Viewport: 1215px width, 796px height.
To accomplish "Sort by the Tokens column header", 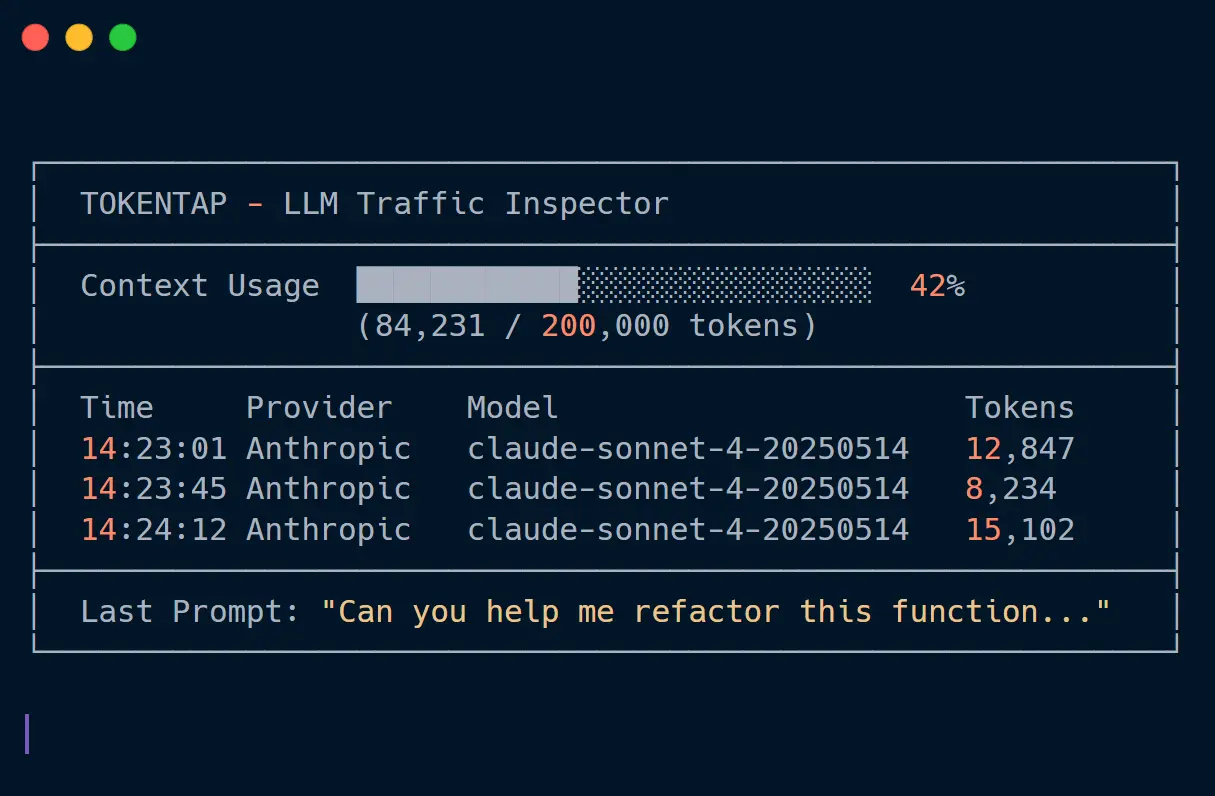I will click(x=1019, y=407).
